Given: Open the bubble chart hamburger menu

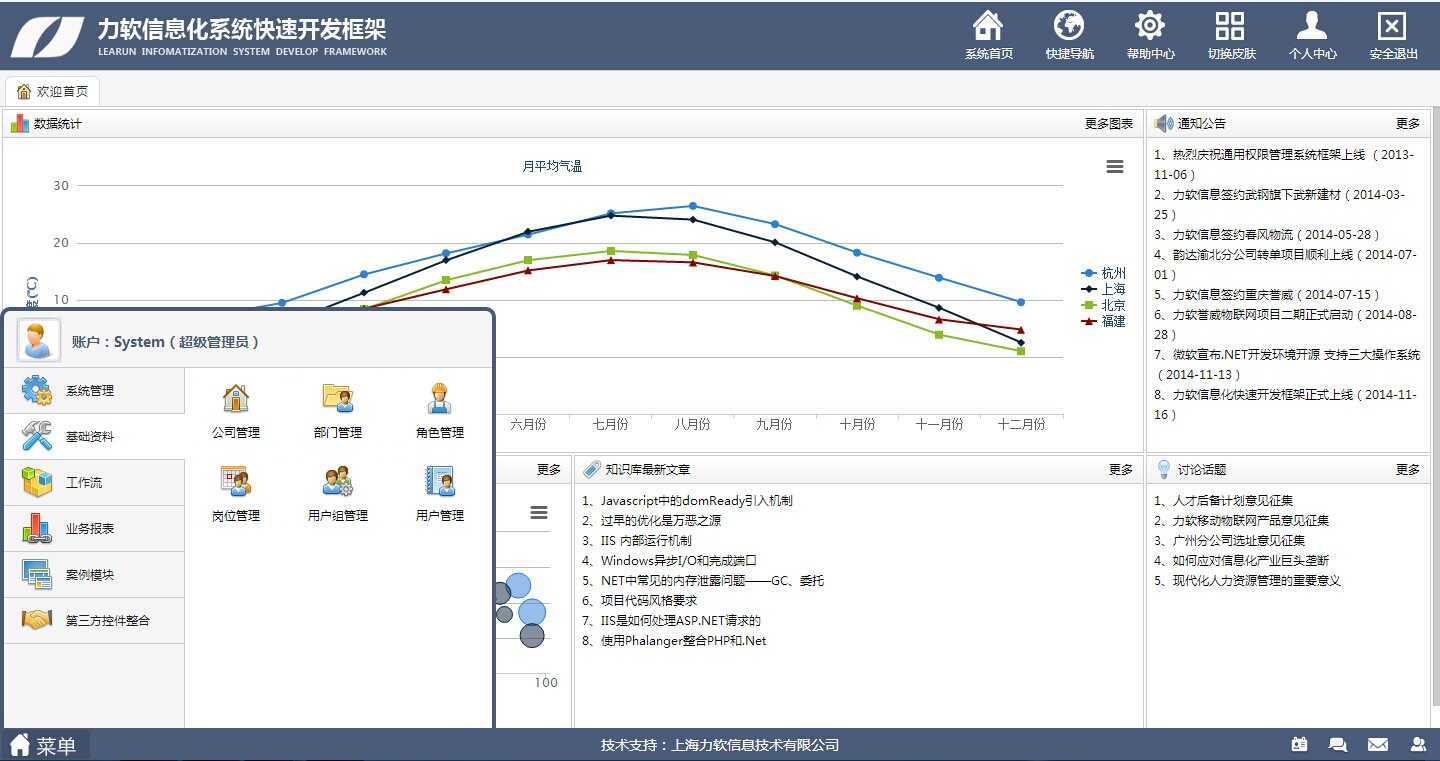Looking at the screenshot, I should (x=539, y=513).
